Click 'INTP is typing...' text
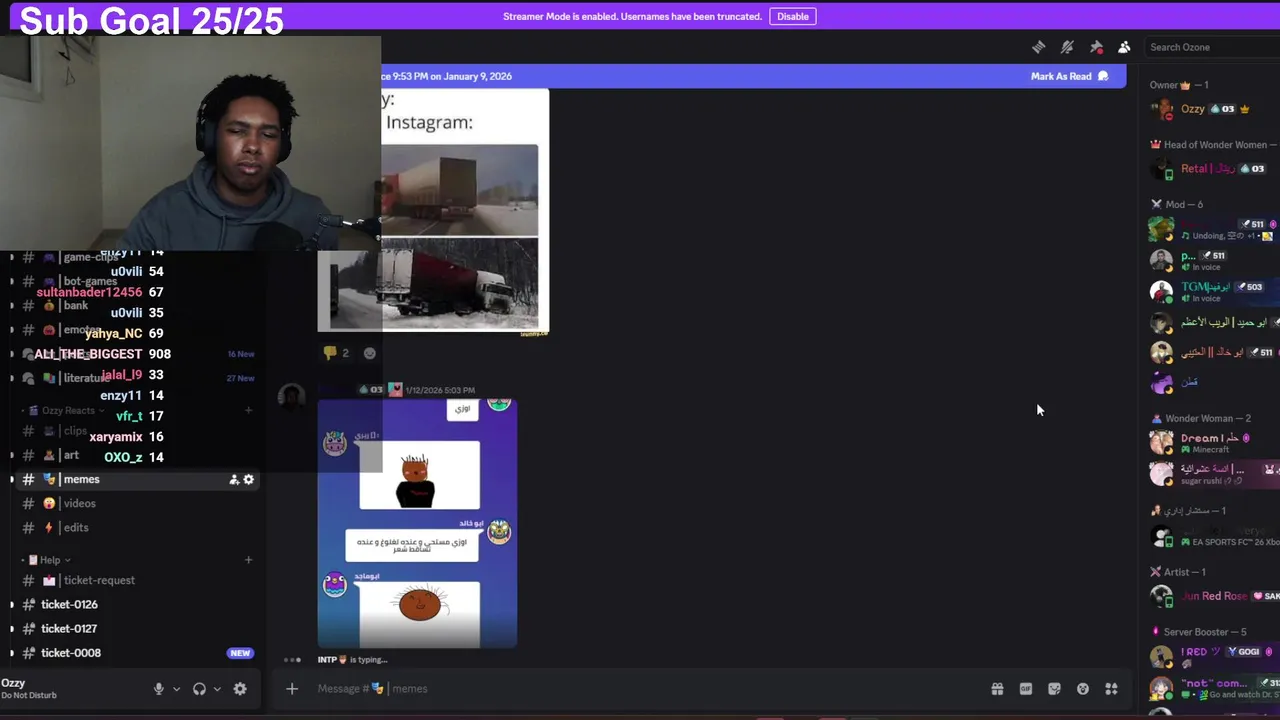 pyautogui.click(x=352, y=660)
